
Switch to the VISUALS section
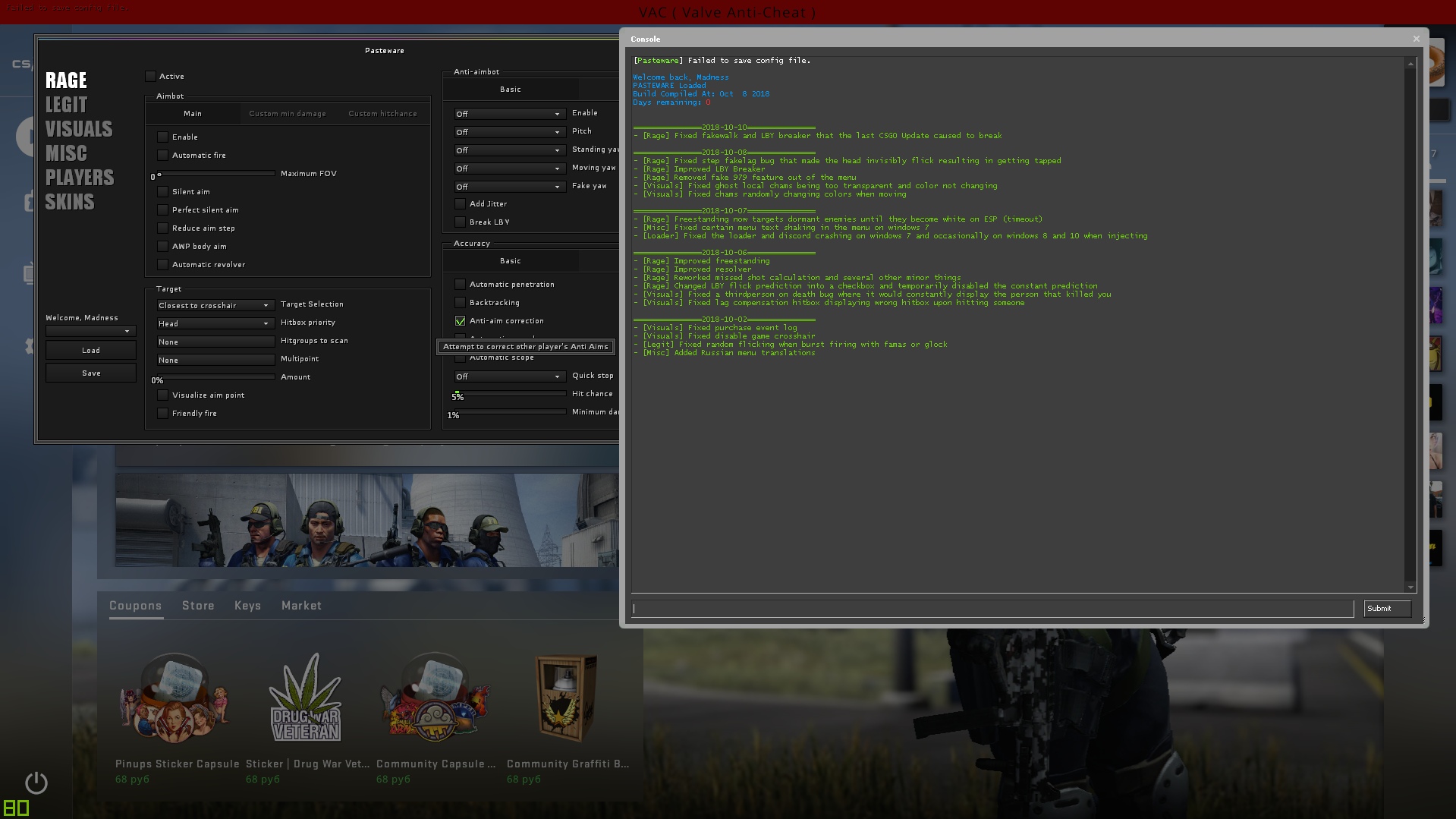pos(79,129)
